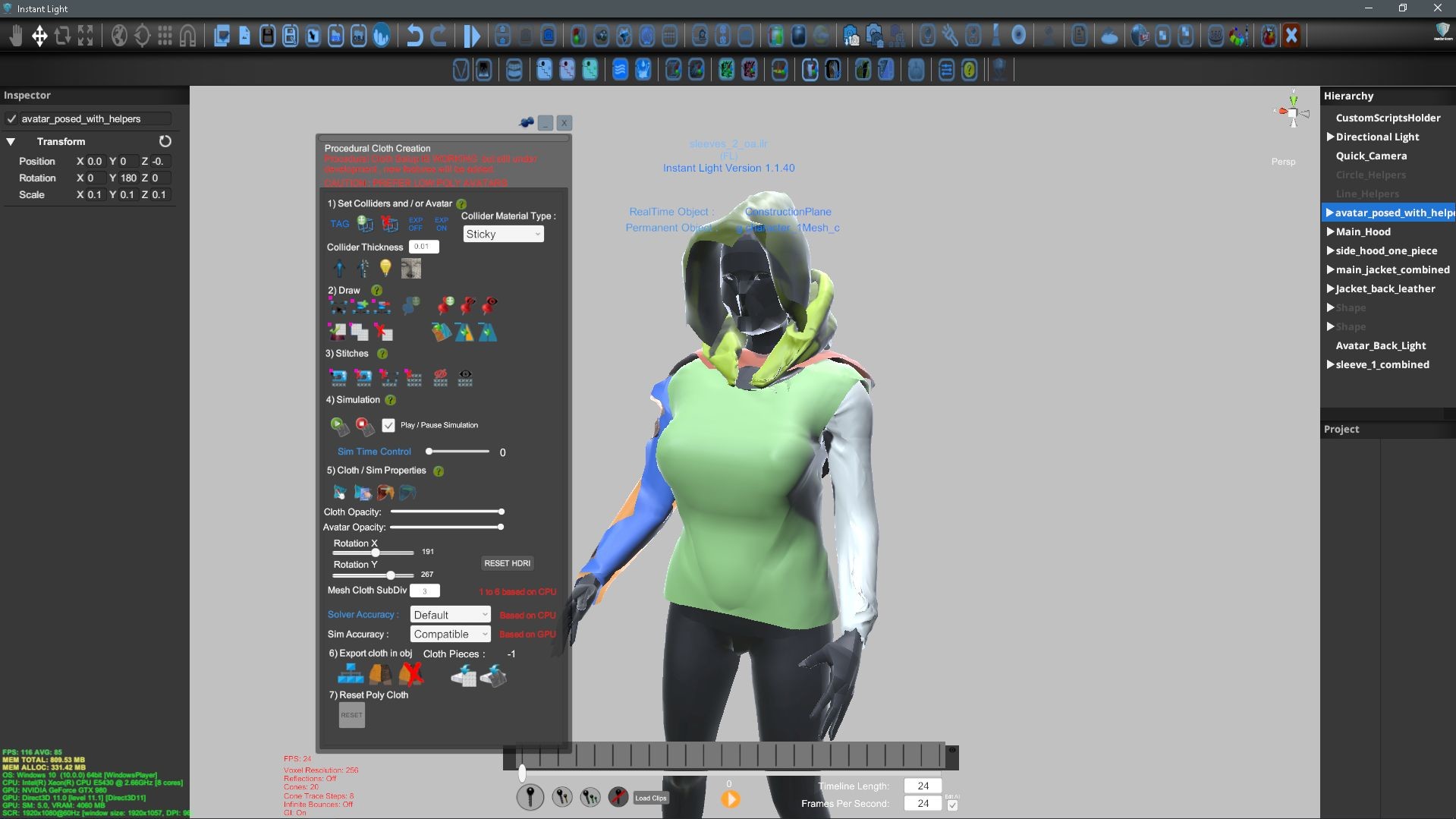Click the RESET HDRI button
Viewport: 1456px width, 819px height.
(506, 562)
